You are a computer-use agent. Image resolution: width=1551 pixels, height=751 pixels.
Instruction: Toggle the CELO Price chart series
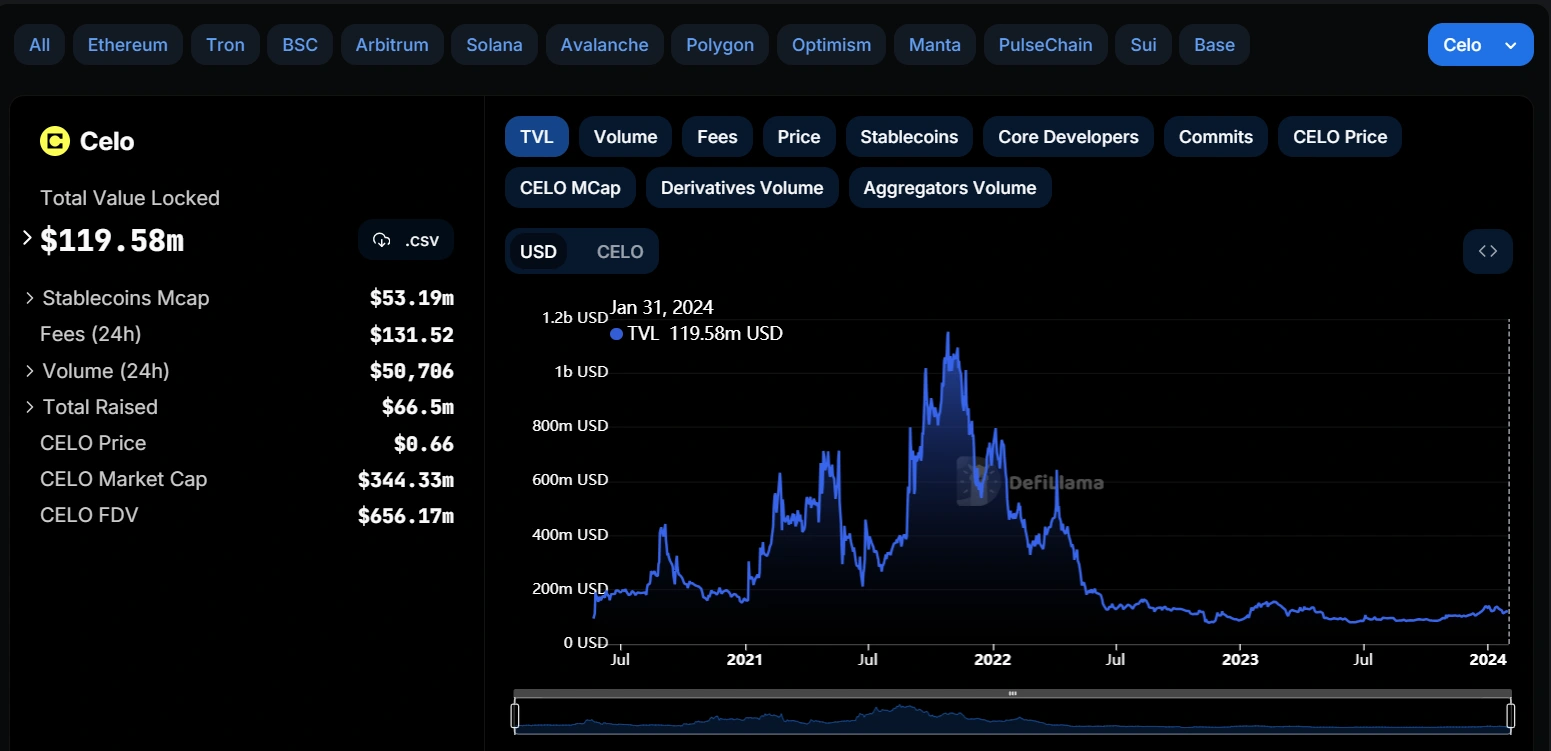(1340, 137)
